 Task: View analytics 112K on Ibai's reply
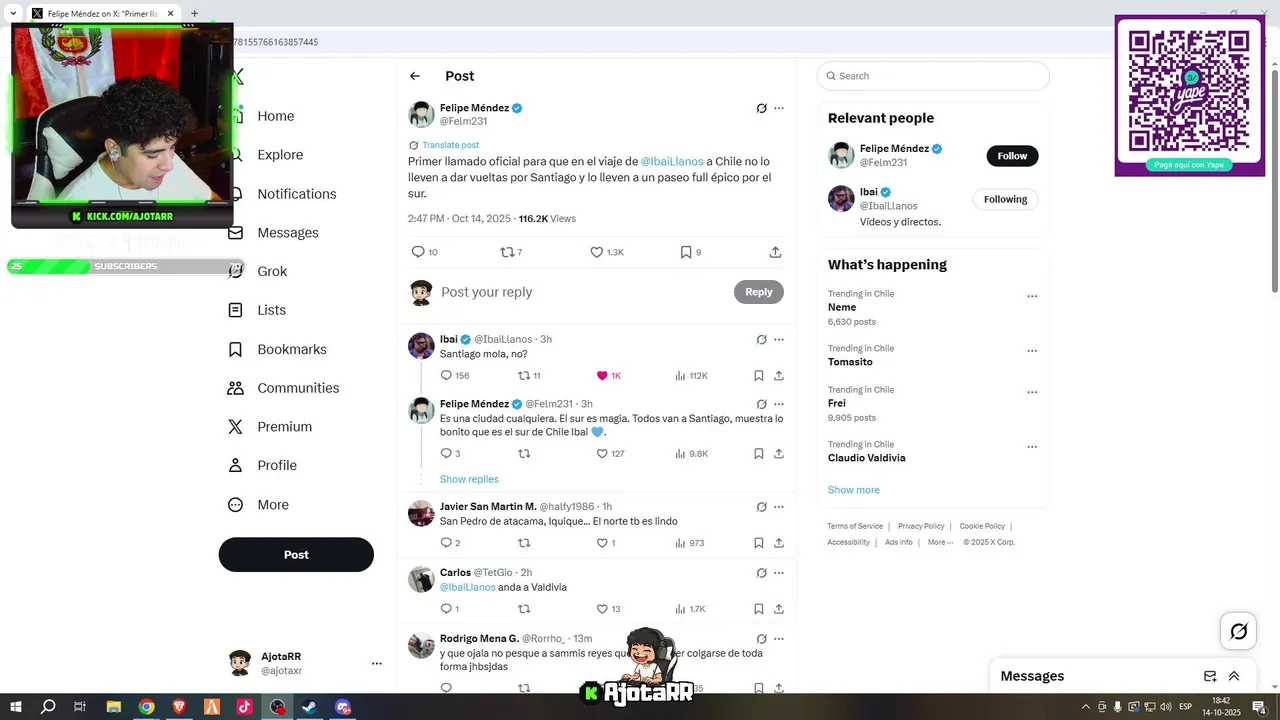point(691,376)
